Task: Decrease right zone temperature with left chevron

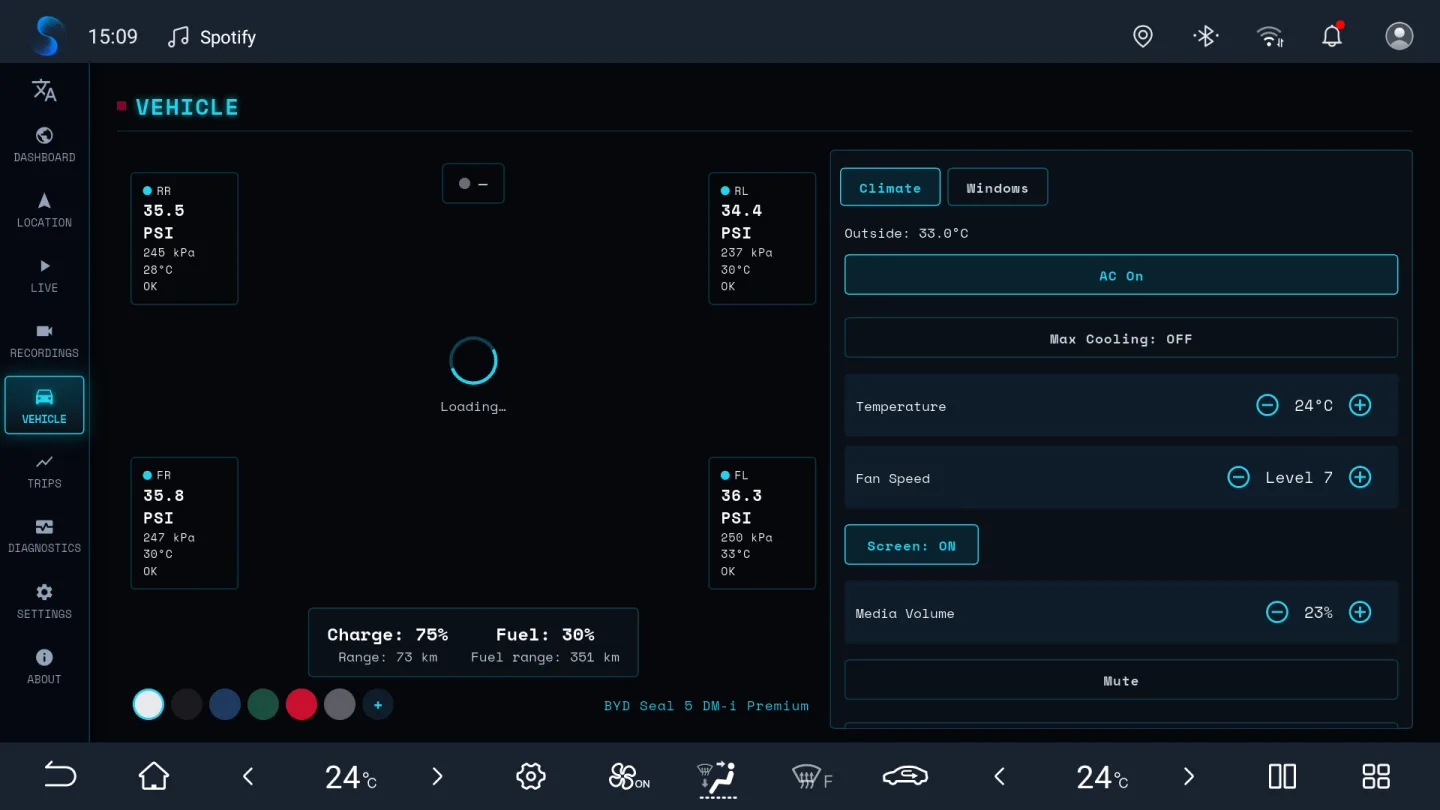Action: click(x=999, y=776)
